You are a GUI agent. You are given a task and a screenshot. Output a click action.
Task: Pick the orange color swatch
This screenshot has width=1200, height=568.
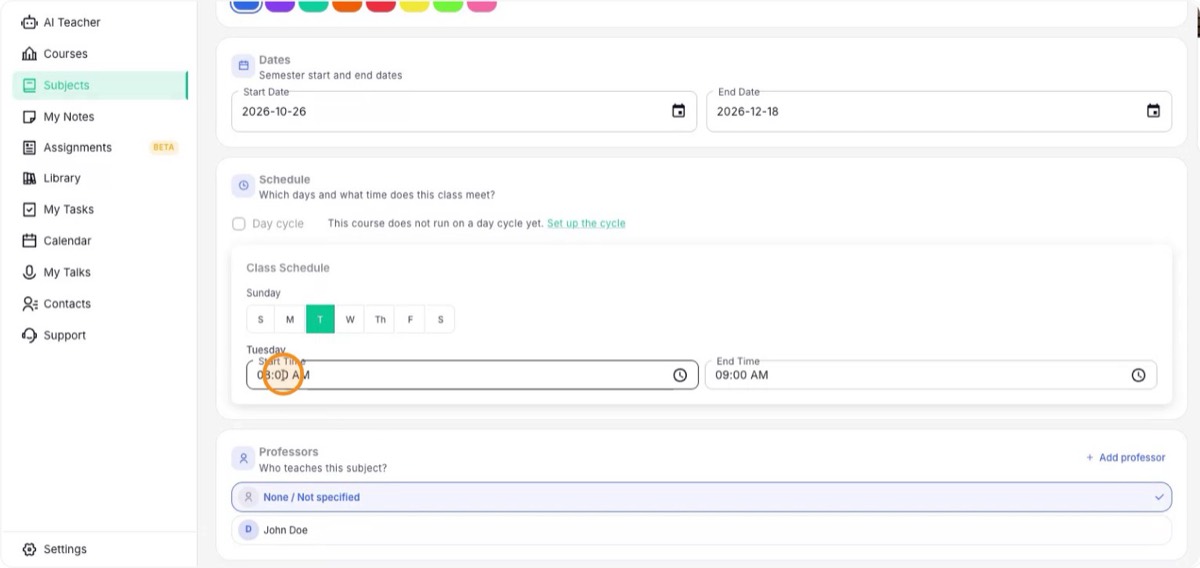[x=347, y=4]
